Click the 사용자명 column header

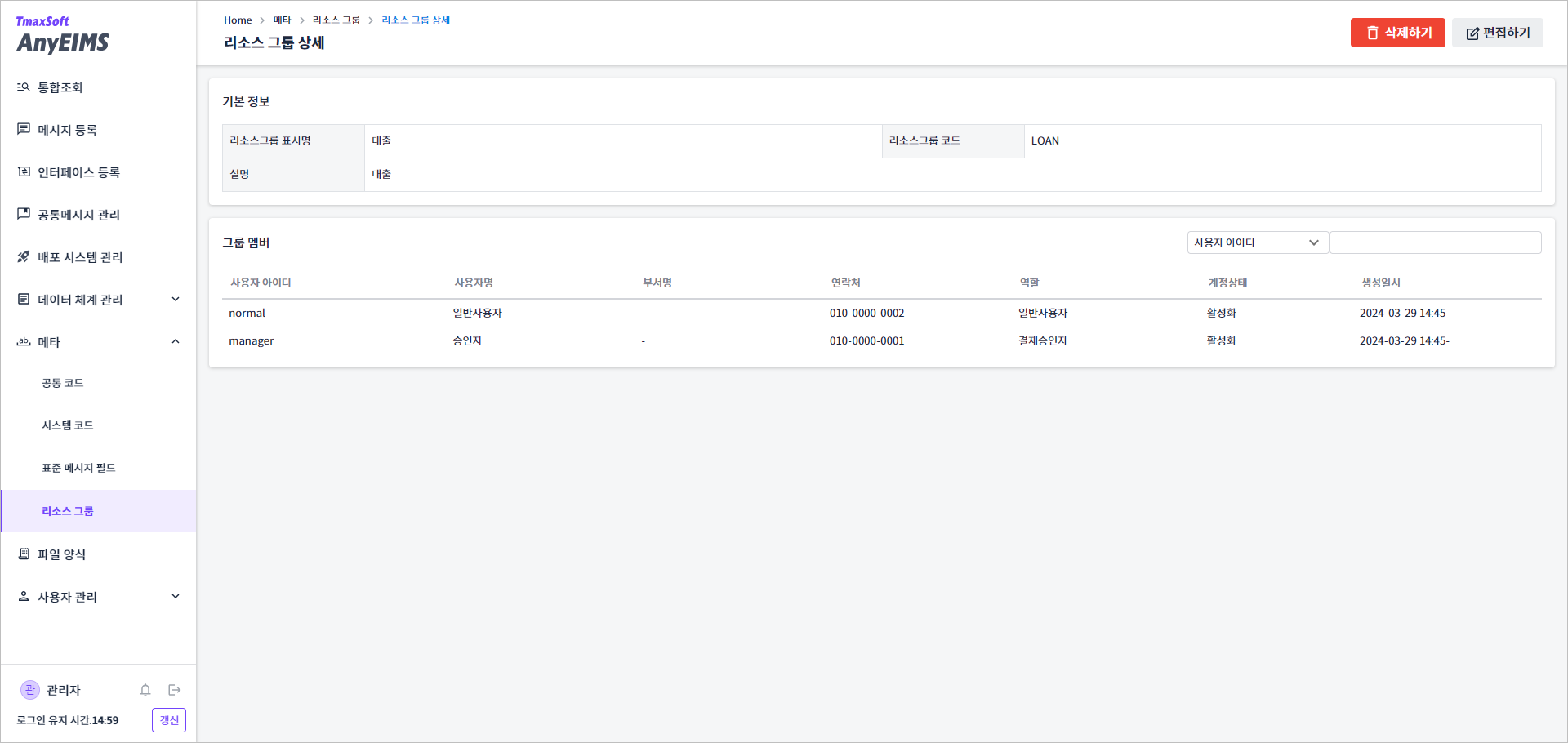pos(474,283)
